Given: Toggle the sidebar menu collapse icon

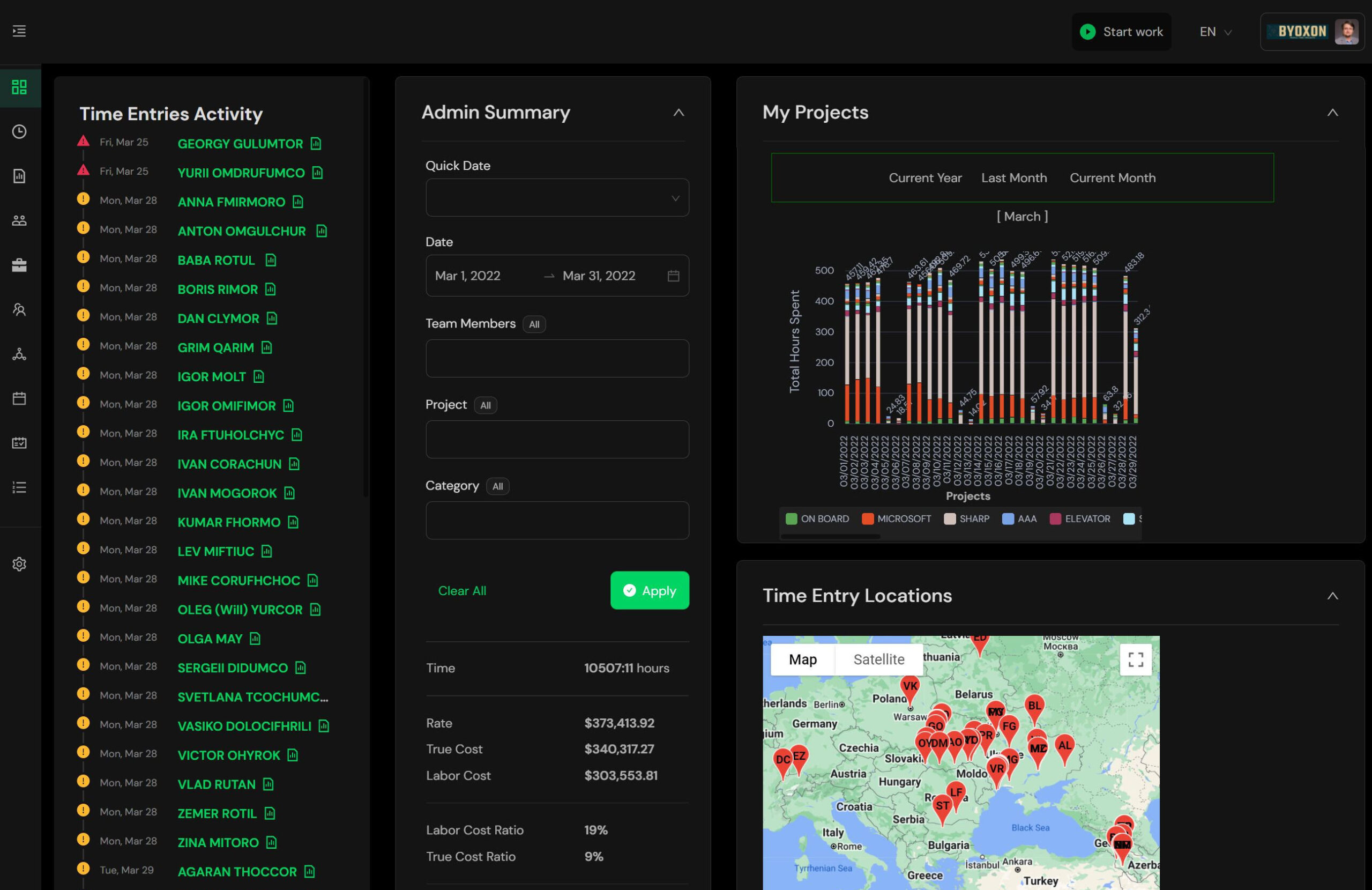Looking at the screenshot, I should tap(19, 31).
